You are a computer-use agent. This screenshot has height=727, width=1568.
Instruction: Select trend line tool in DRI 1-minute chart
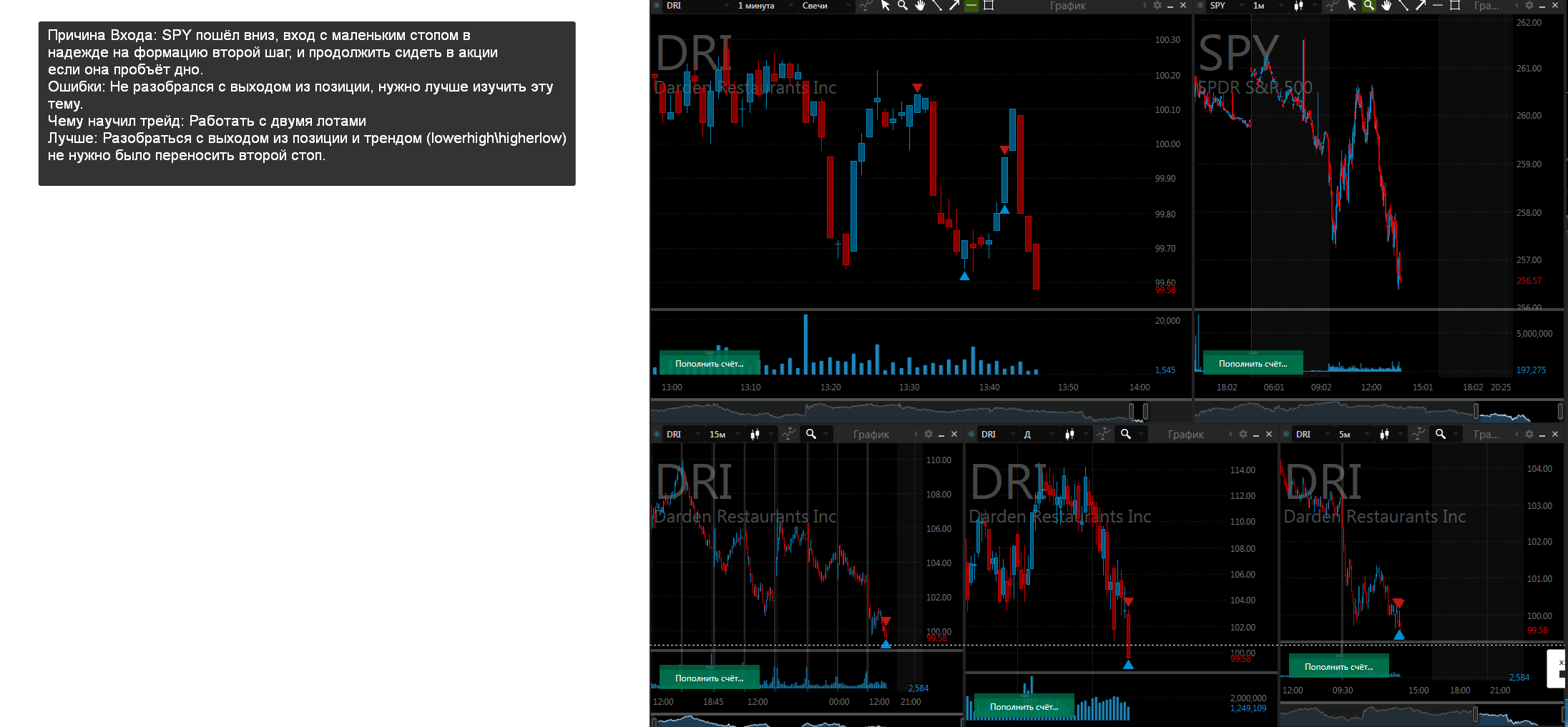point(937,6)
